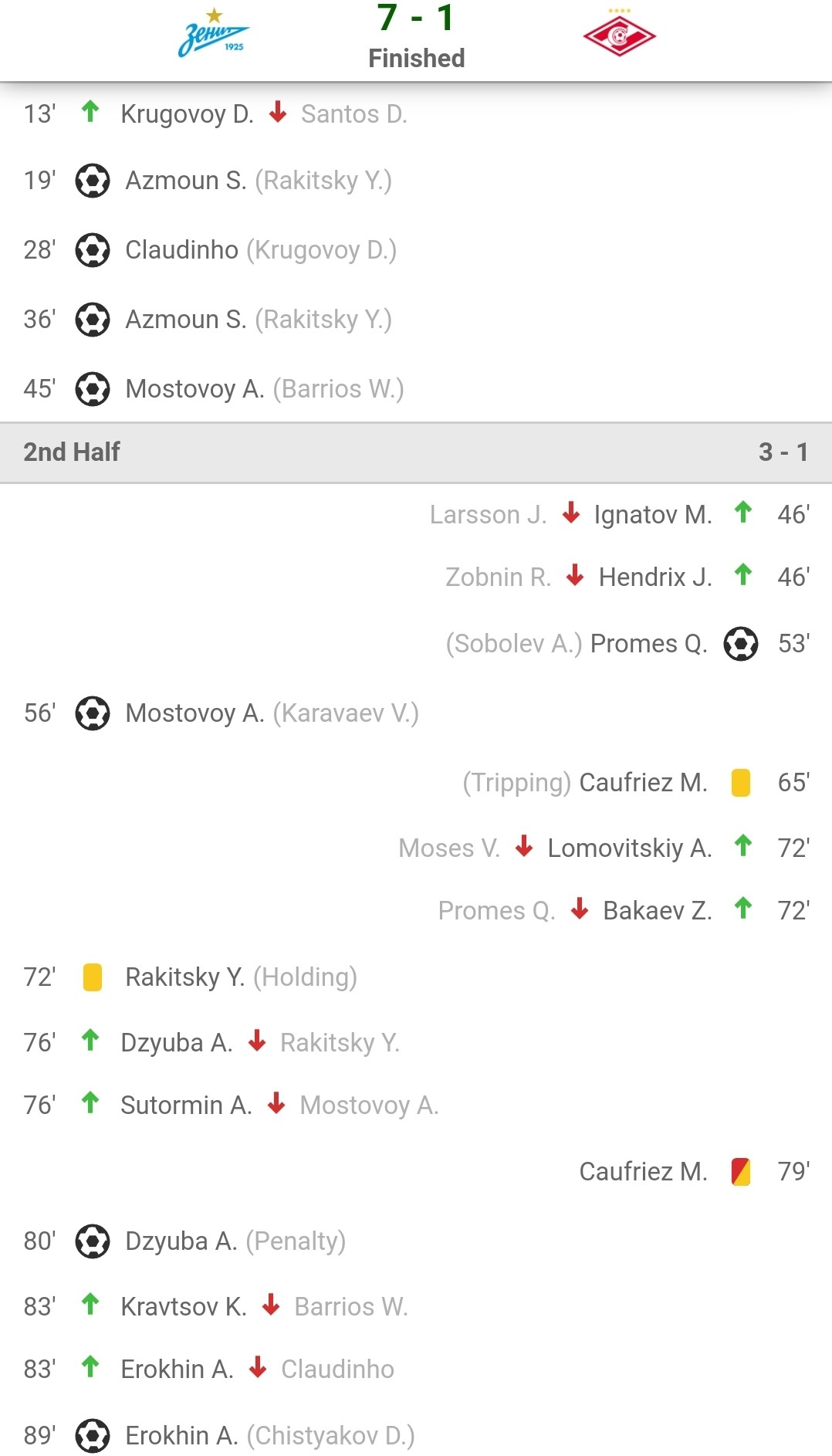This screenshot has height=1456, width=832.
Task: Tap the goal ball icon for Promes at 53'
Action: click(741, 644)
